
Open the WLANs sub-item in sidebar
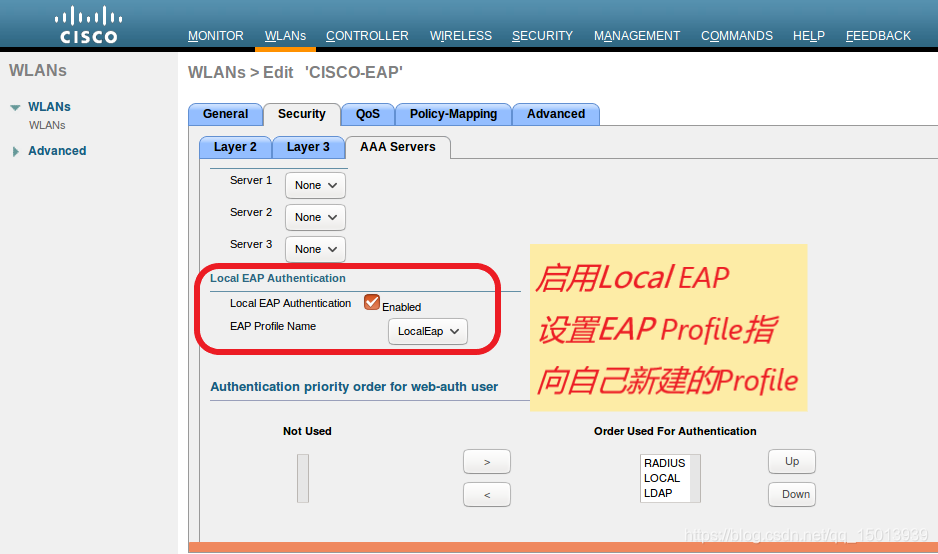pos(47,125)
